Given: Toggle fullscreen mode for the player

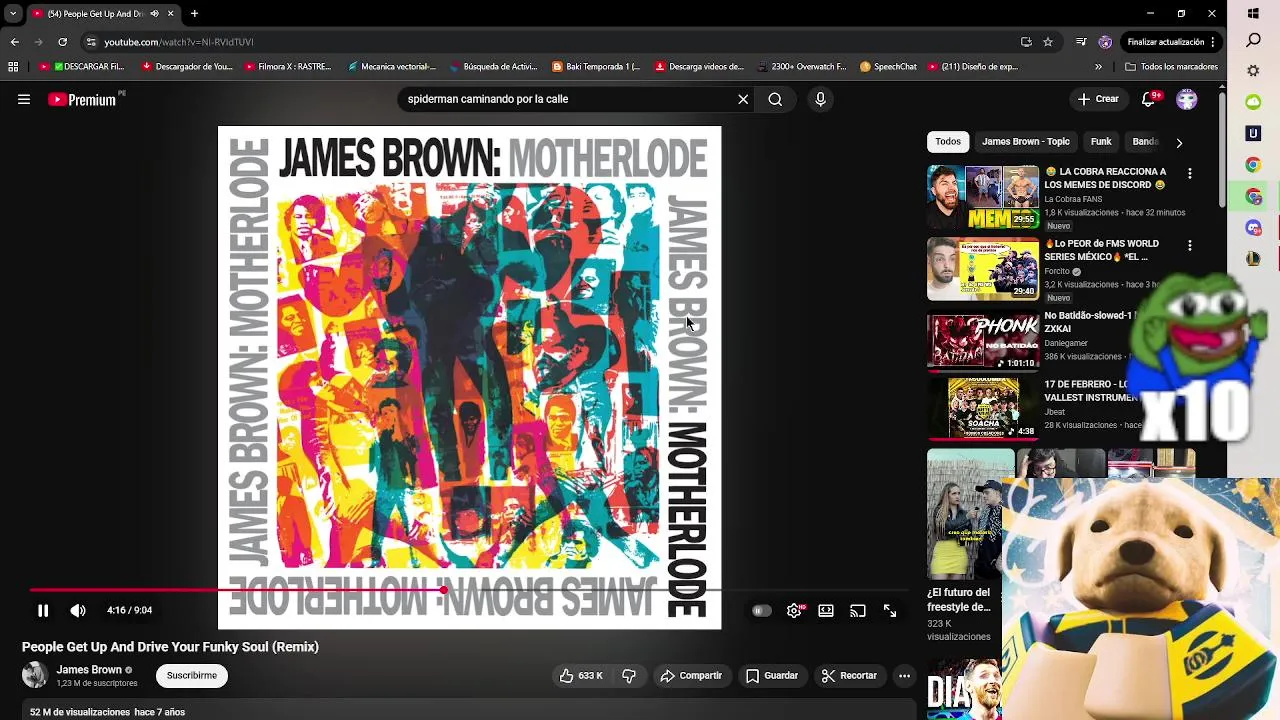Looking at the screenshot, I should 890,610.
